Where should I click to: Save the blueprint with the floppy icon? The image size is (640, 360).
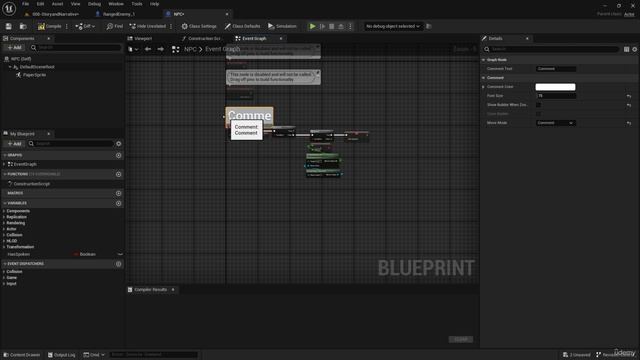(x=9, y=26)
